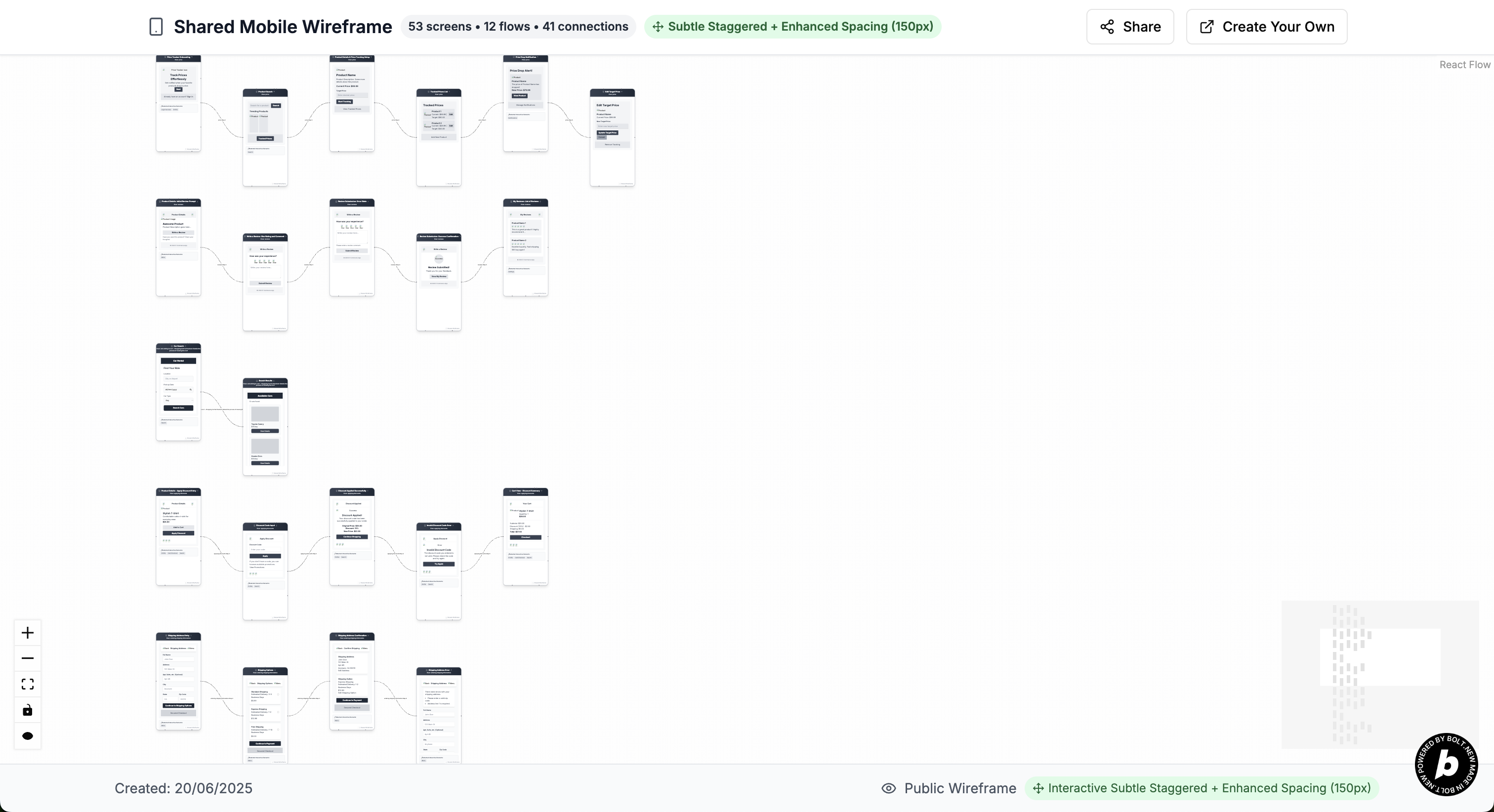The height and width of the screenshot is (812, 1494).
Task: Click the Create Your Own button
Action: tap(1266, 27)
